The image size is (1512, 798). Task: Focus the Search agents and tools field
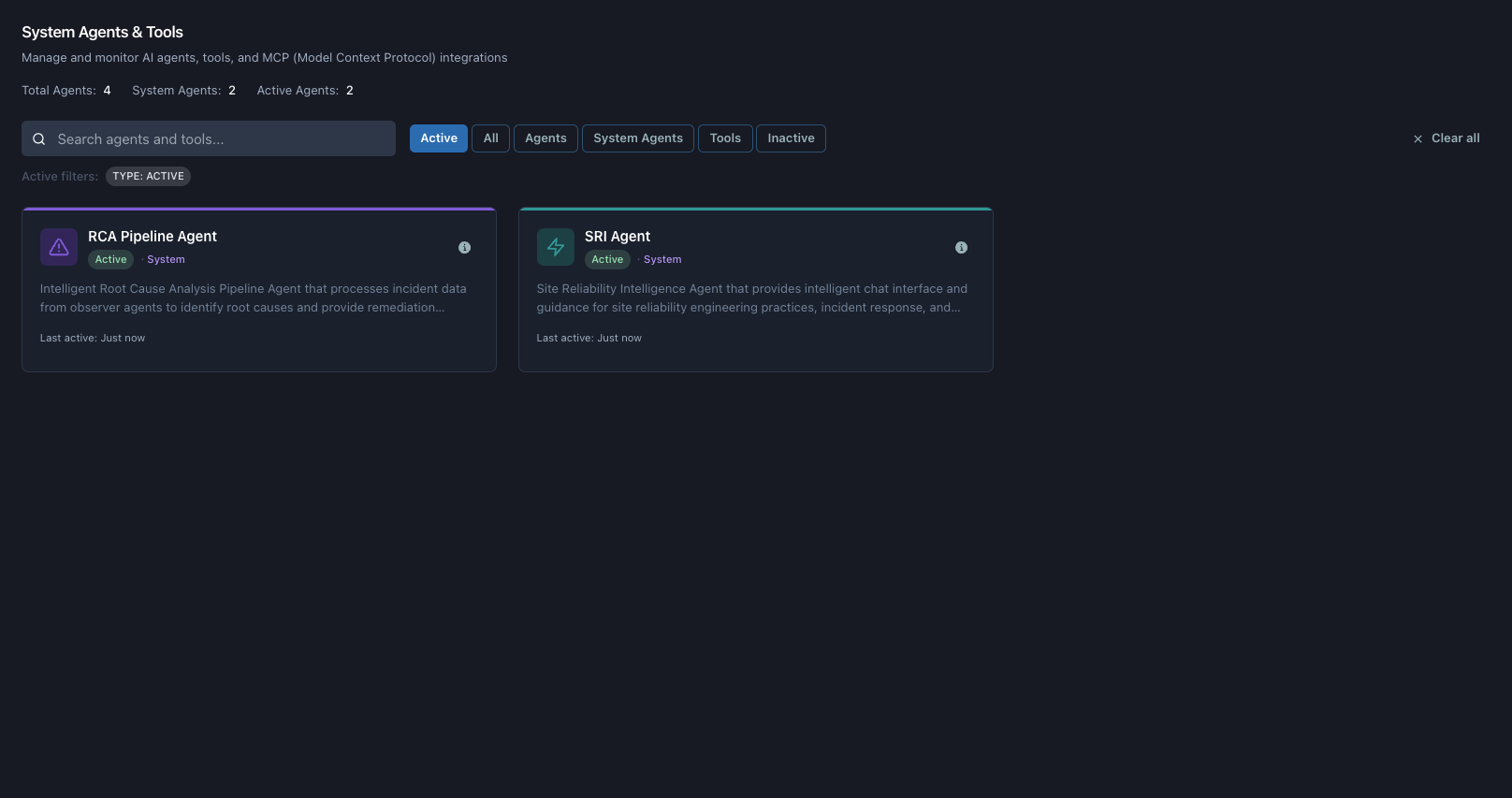pos(209,138)
